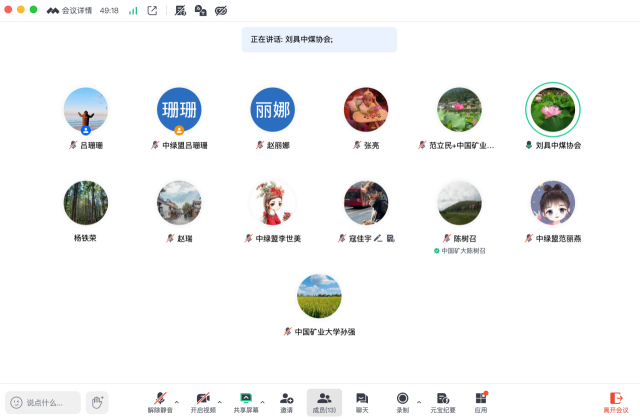Expand audio options arrow beside 解除静音
Screen dimensions: 640x420
[x=177, y=400]
